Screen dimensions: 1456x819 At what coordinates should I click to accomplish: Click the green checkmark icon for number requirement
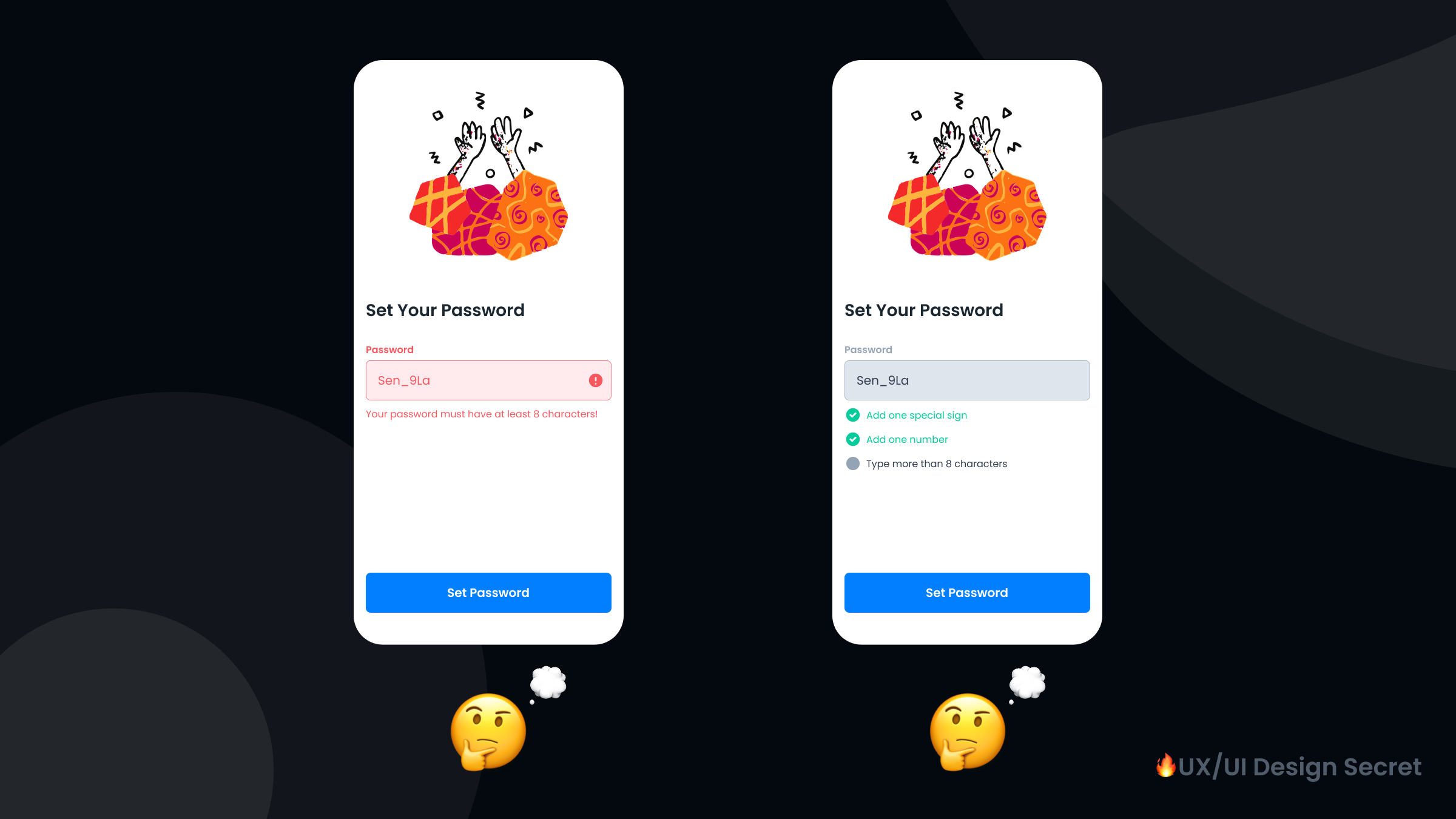[852, 439]
